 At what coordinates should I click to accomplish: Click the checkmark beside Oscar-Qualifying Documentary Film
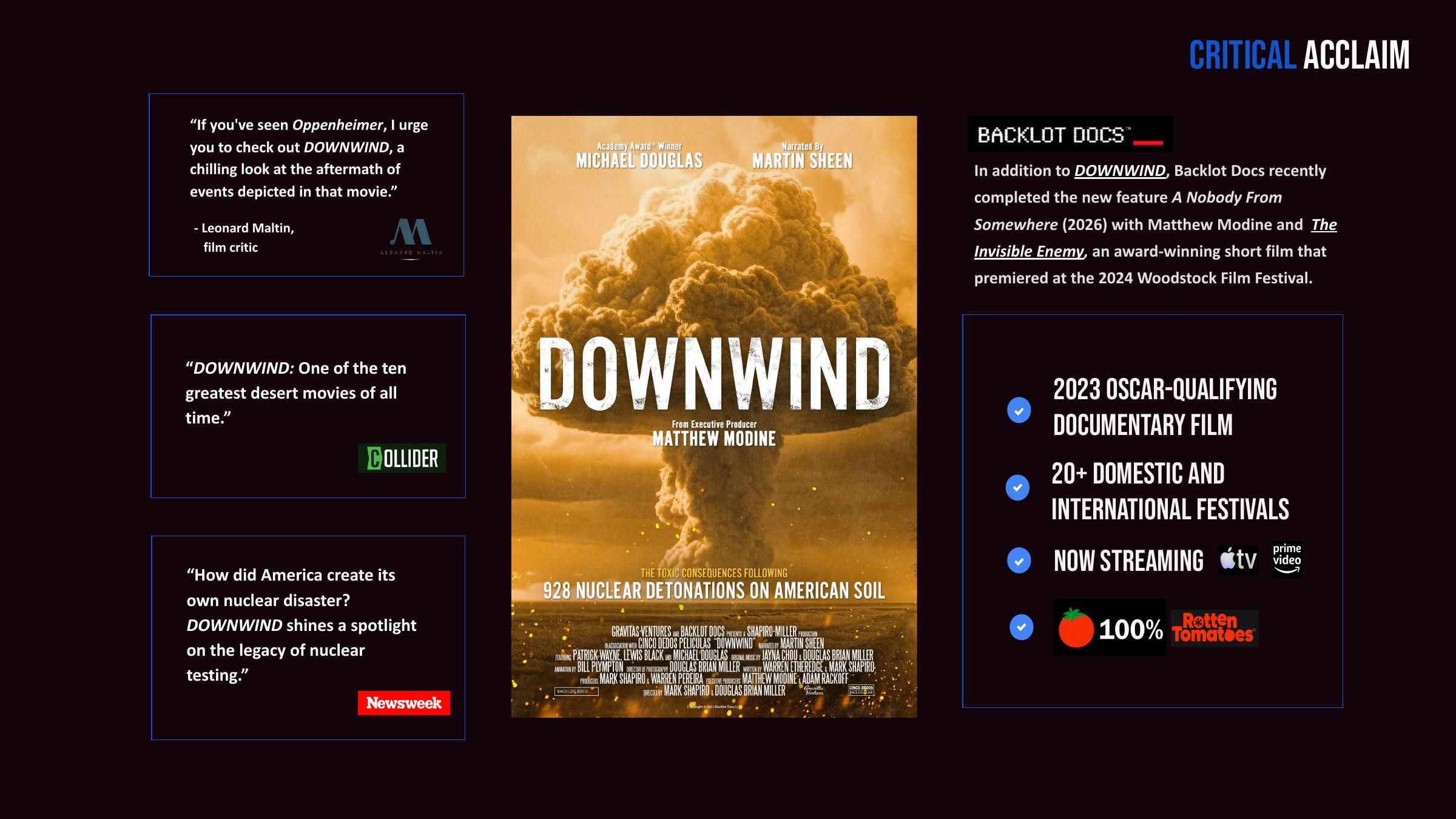click(1019, 411)
